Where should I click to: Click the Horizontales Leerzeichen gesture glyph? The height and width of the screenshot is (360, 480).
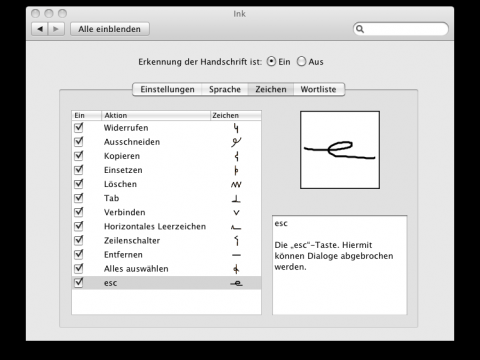pyautogui.click(x=236, y=227)
